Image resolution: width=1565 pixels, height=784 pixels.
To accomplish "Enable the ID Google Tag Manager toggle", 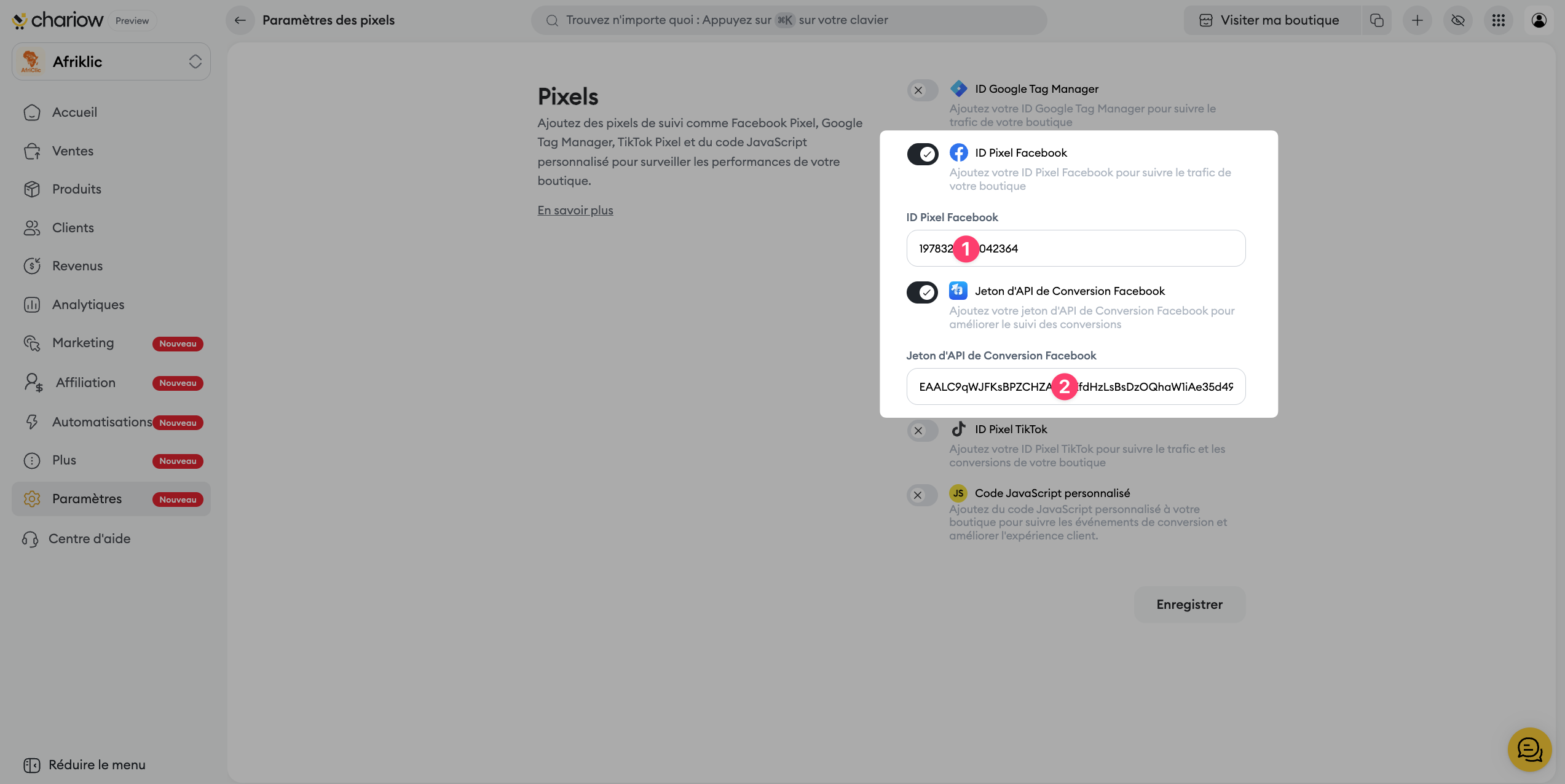I will point(923,90).
